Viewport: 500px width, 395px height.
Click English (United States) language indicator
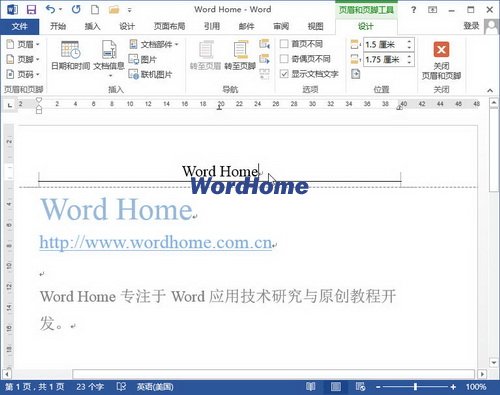pos(155,387)
